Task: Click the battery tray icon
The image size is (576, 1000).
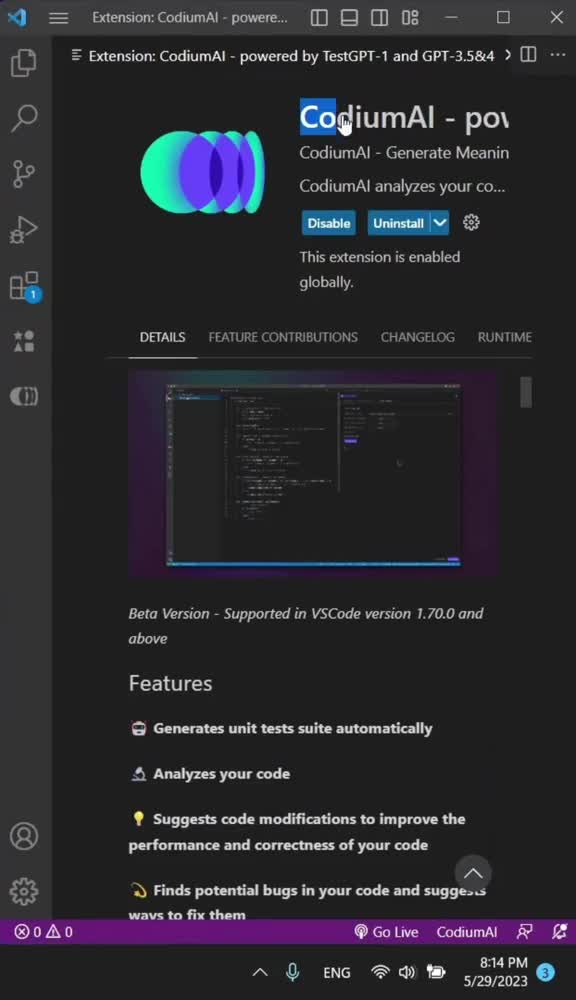Action: (x=436, y=972)
